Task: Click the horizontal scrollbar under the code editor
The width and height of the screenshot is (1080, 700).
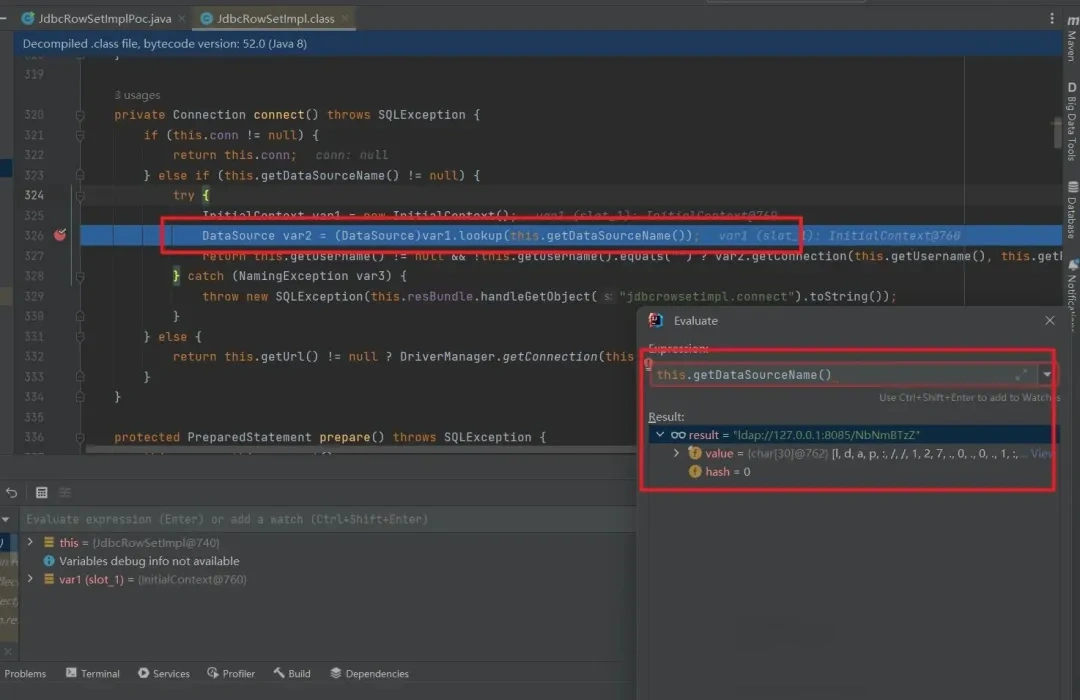Action: (360, 449)
